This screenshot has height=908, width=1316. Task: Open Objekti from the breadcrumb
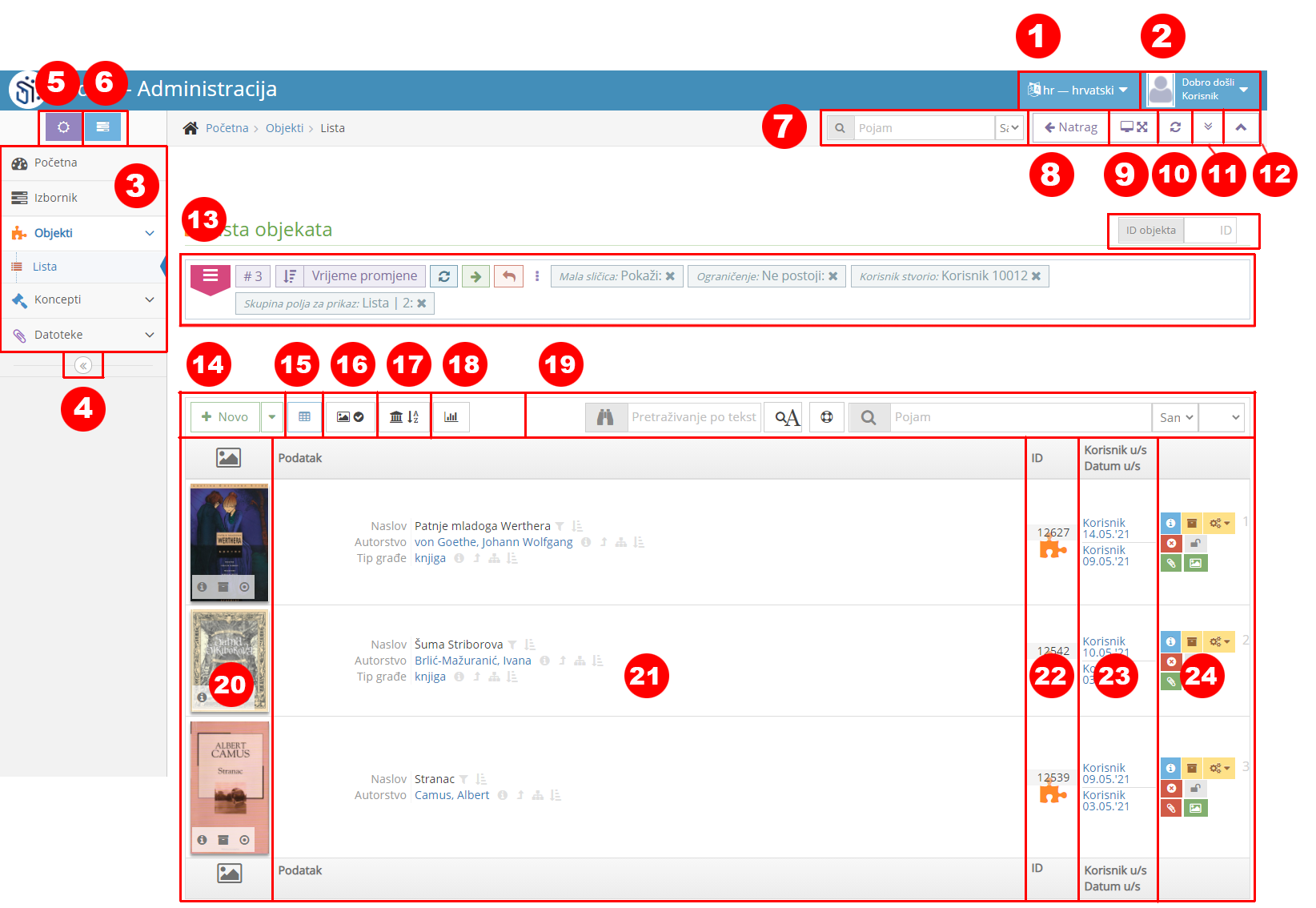[x=284, y=127]
